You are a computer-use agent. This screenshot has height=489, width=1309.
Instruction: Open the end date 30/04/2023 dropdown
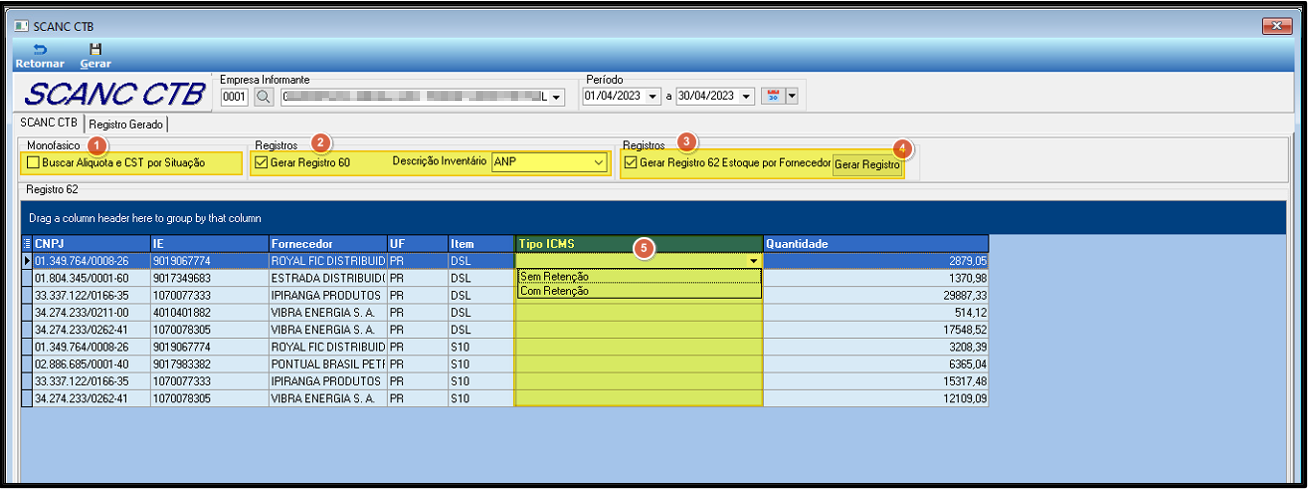click(745, 97)
